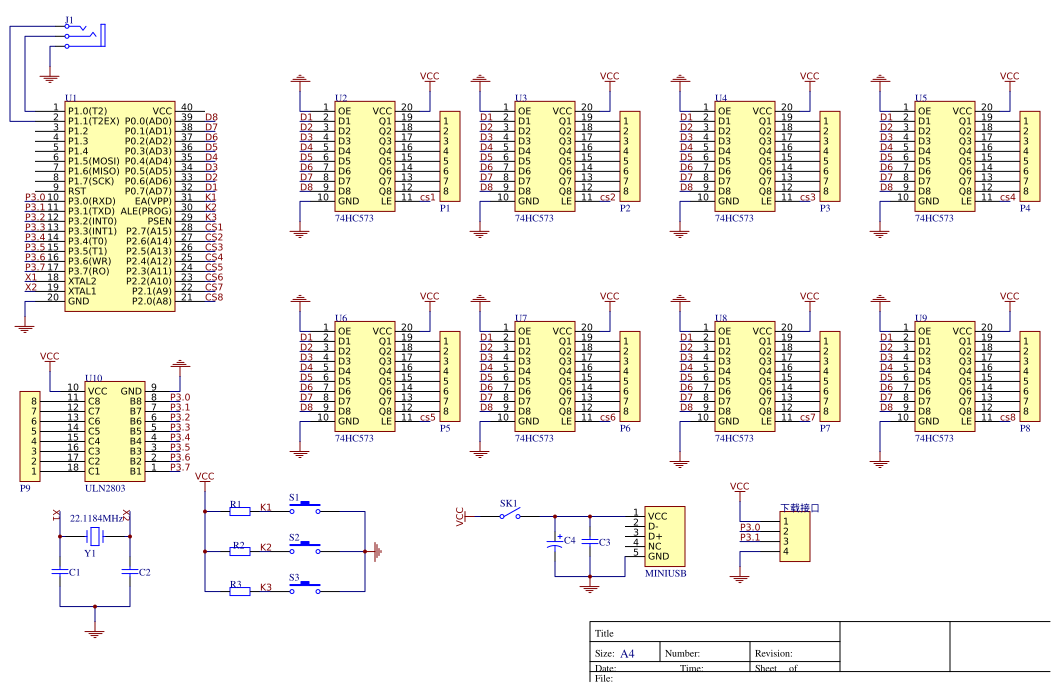The height and width of the screenshot is (695, 1060).
Task: Select resistor R2 symbol
Action: coord(240,552)
